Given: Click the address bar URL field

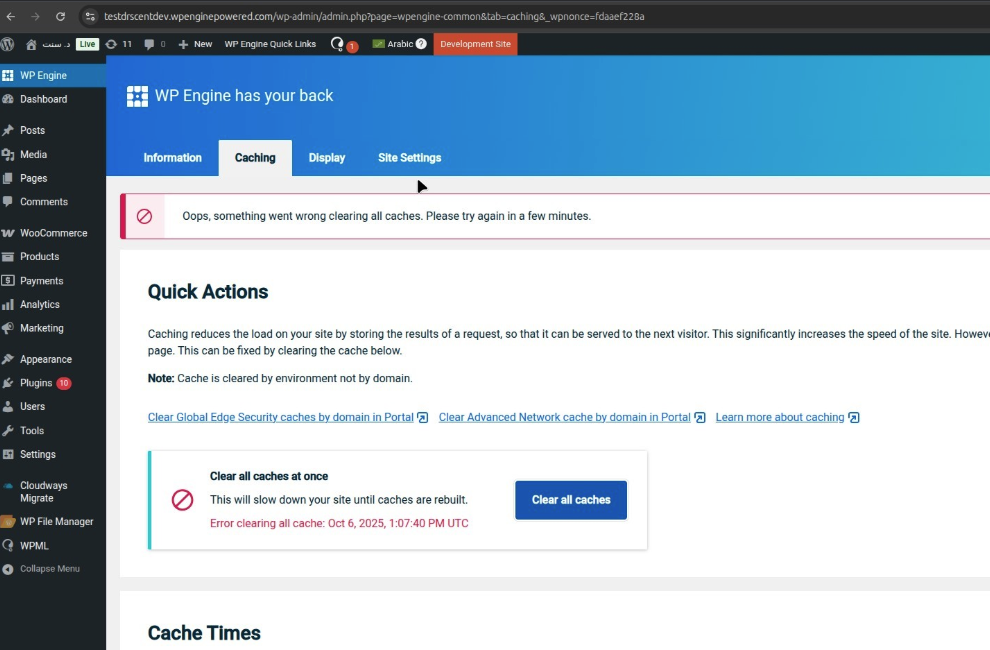Looking at the screenshot, I should [x=374, y=16].
